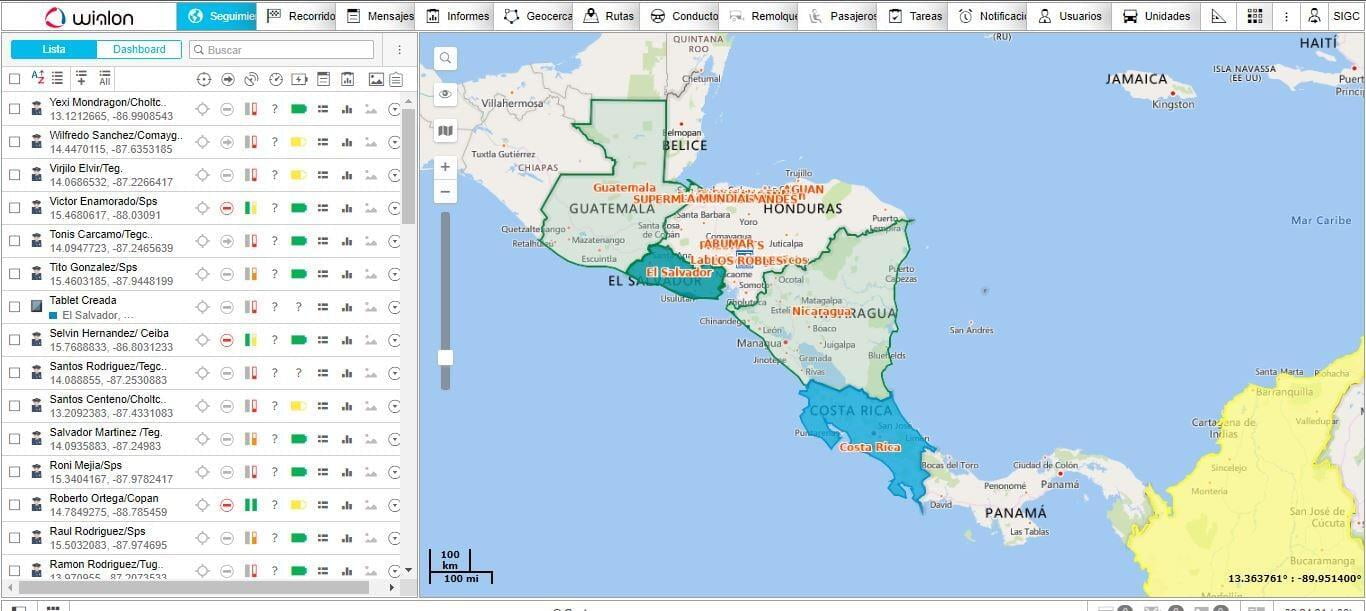Open the Usuarios tab
Screen dimensions: 1366x611
click(1070, 16)
